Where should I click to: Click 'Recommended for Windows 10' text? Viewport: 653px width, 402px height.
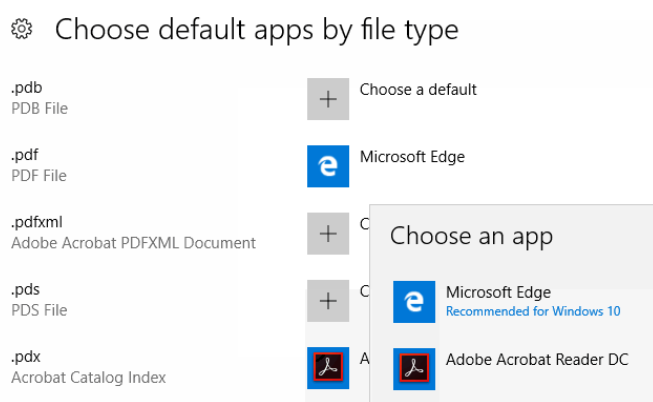tap(533, 311)
